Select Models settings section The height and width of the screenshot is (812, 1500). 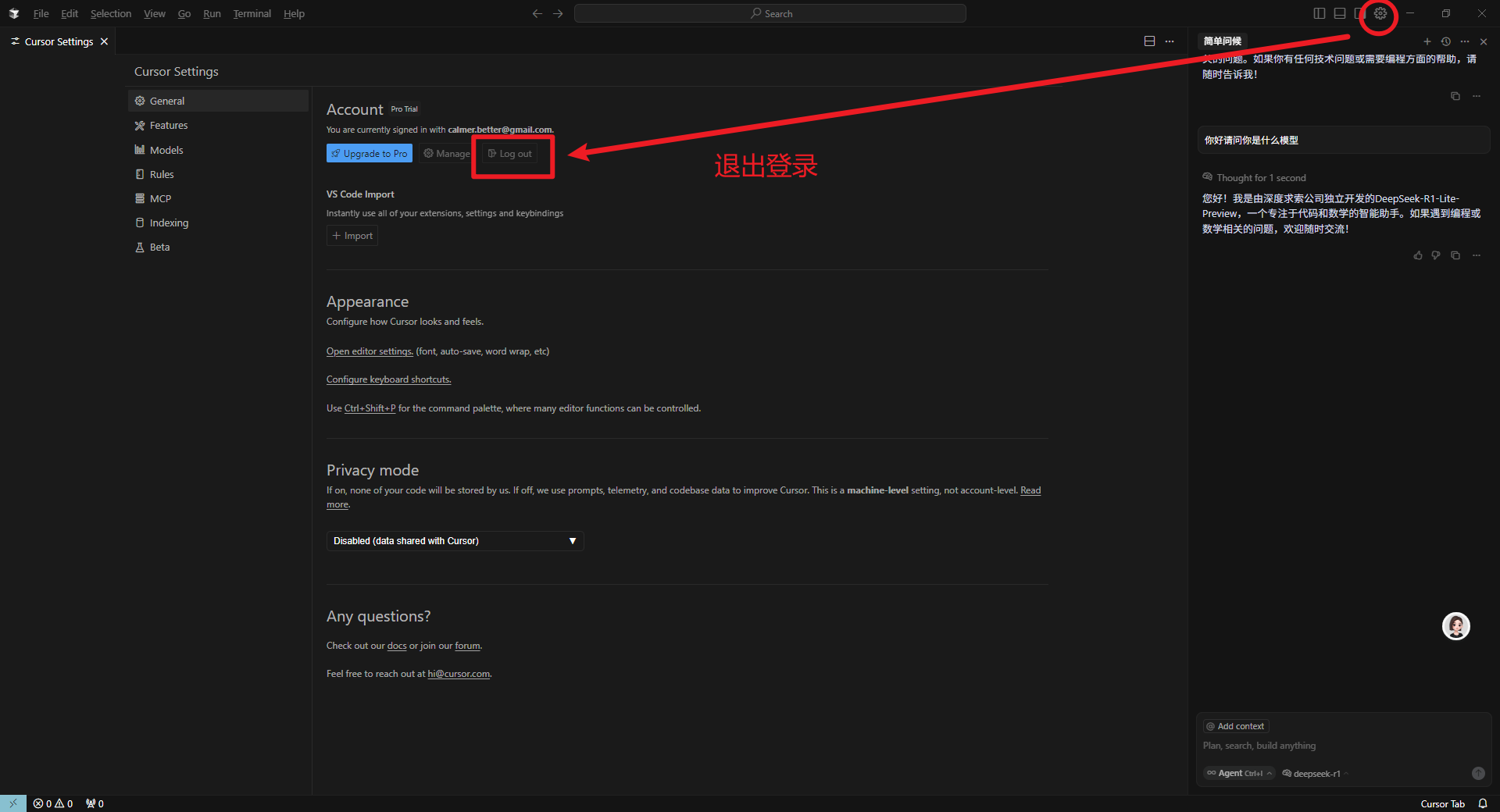click(218, 150)
